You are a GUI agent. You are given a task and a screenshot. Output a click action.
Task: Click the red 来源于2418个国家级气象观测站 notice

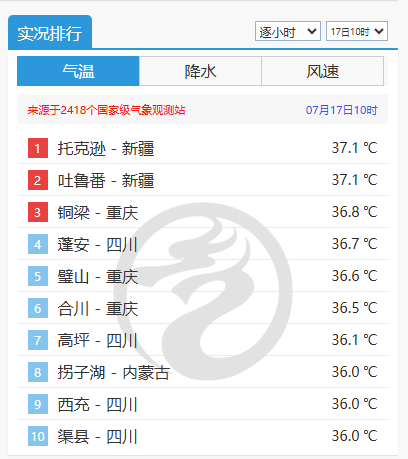point(106,110)
